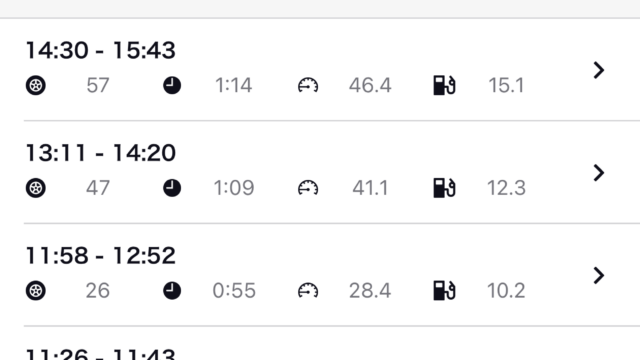Image resolution: width=640 pixels, height=360 pixels.
Task: Click clock duration icon in 11:58 trip
Action: 172,291
